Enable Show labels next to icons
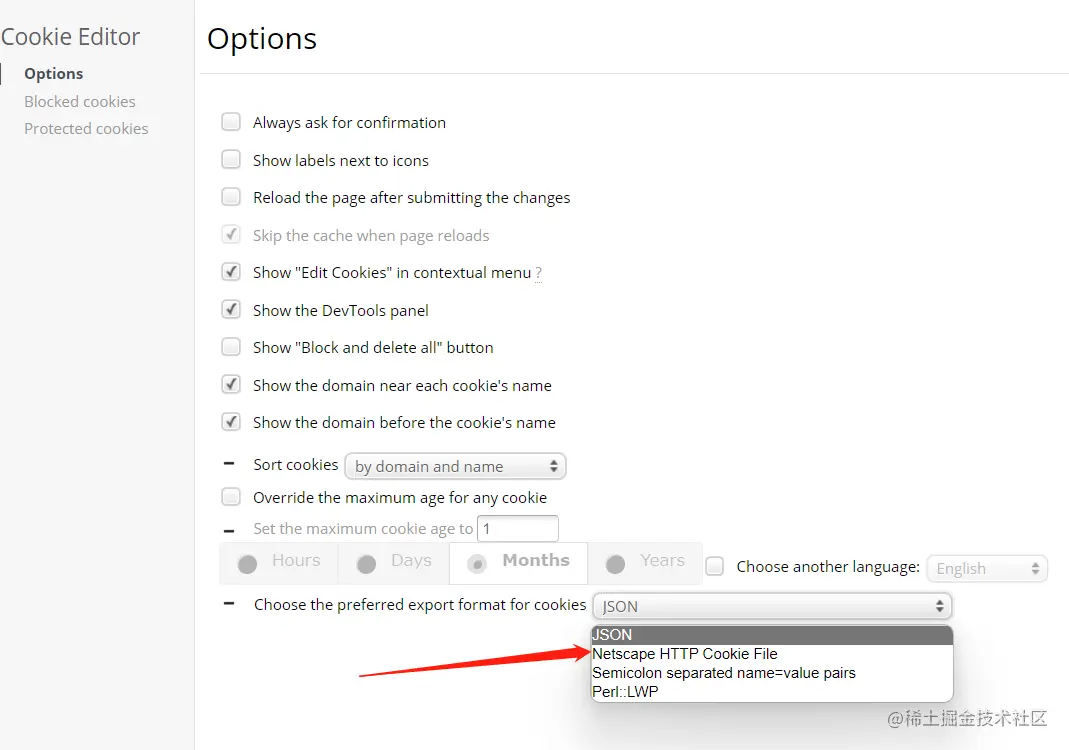1069x750 pixels. point(231,160)
